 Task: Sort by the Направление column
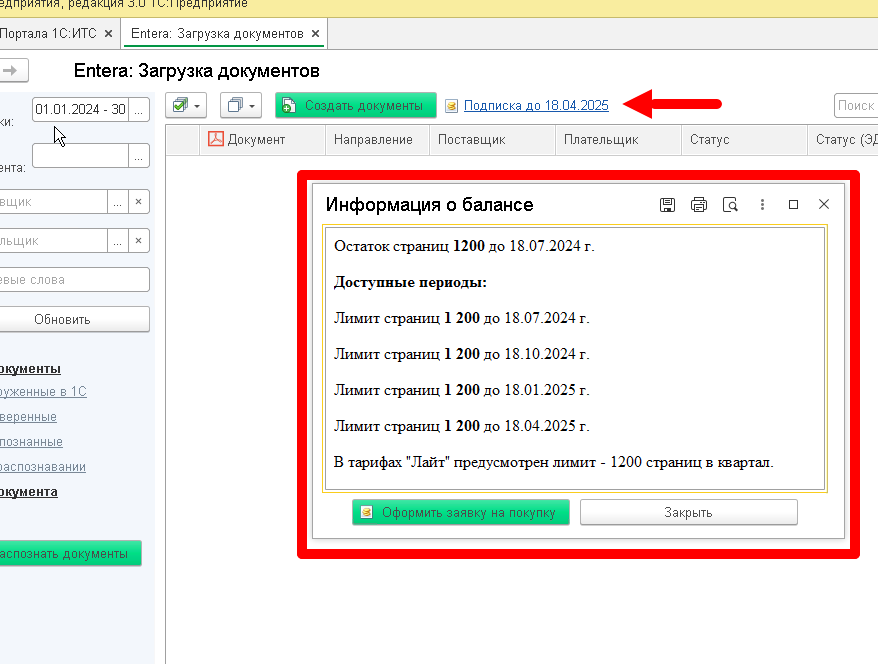pos(377,139)
